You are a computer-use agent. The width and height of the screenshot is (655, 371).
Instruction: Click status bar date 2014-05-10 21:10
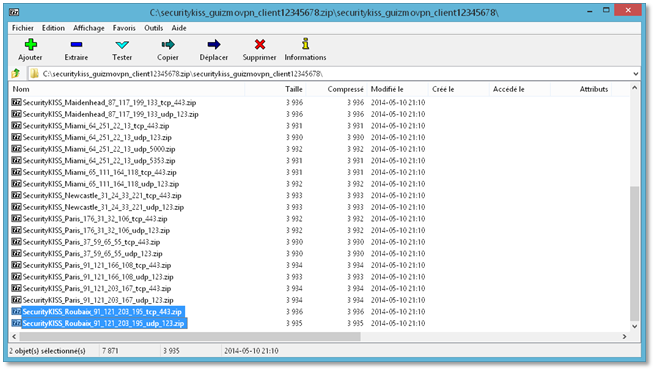click(251, 351)
